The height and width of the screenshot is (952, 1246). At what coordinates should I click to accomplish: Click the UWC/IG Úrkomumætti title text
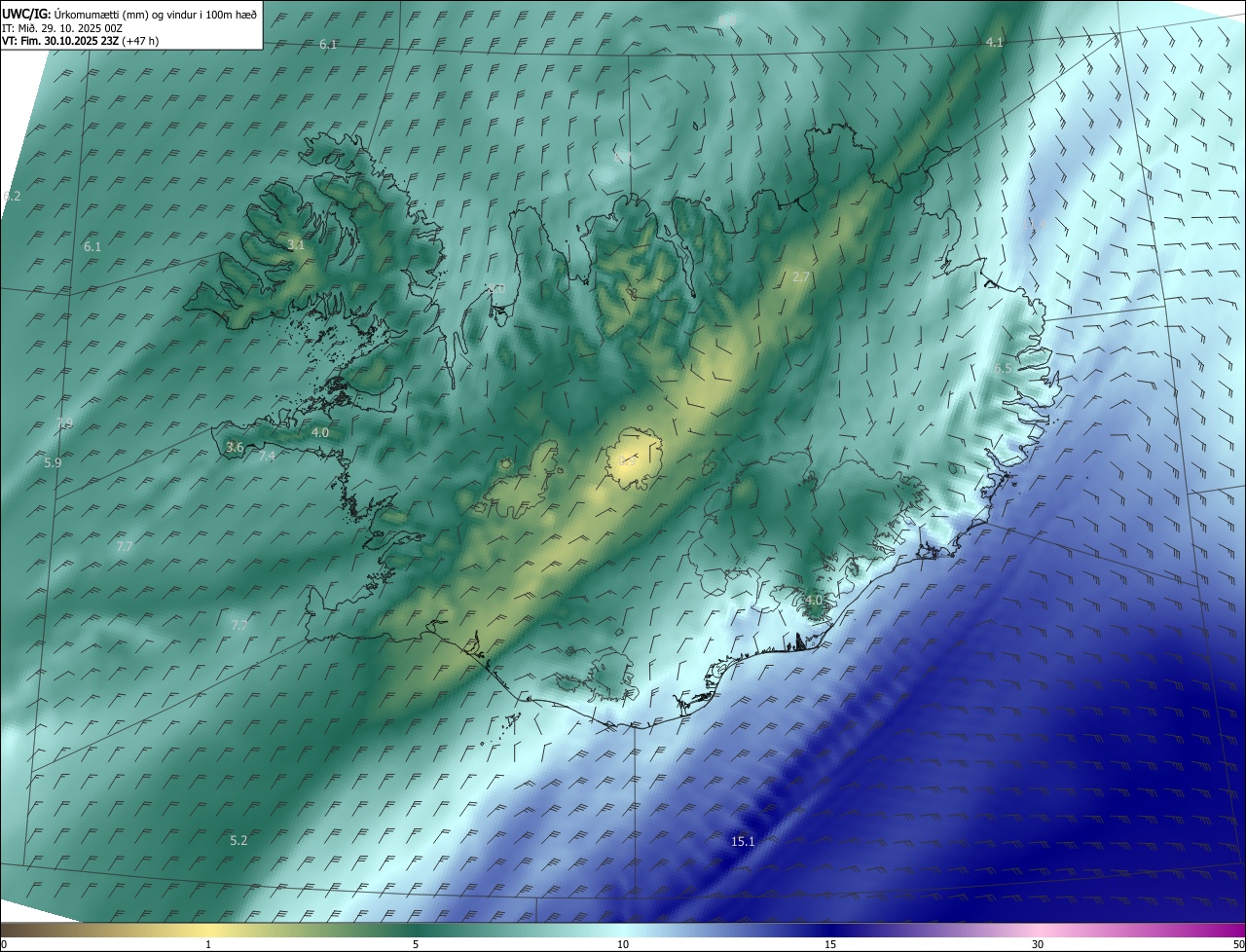[129, 14]
